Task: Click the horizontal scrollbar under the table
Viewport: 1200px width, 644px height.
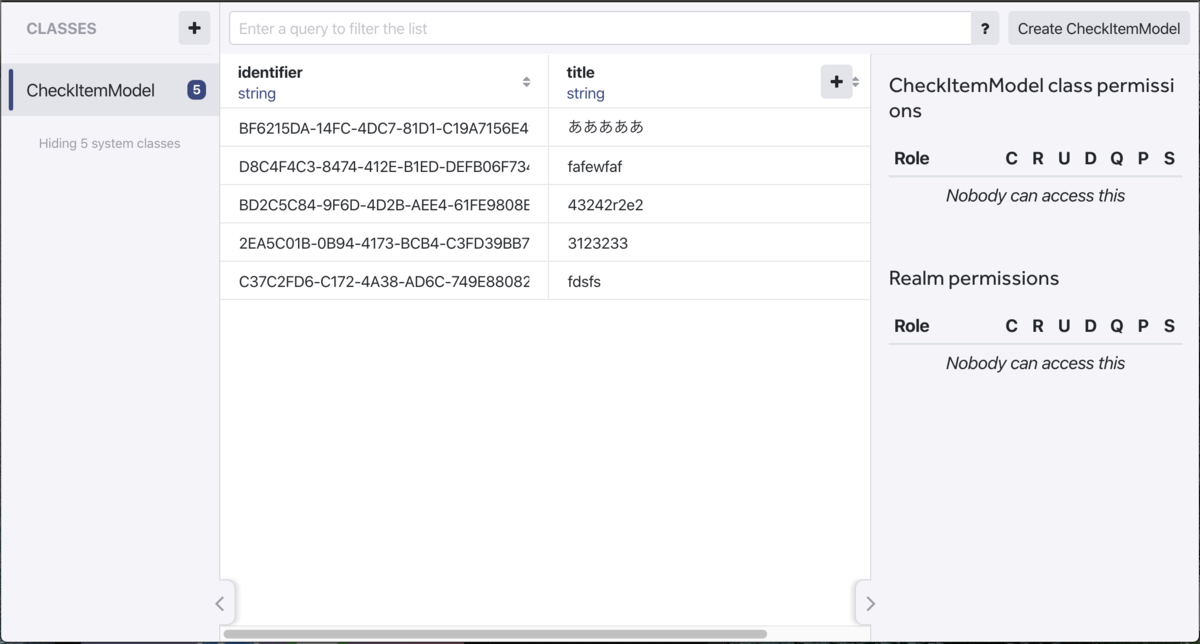Action: (x=495, y=634)
